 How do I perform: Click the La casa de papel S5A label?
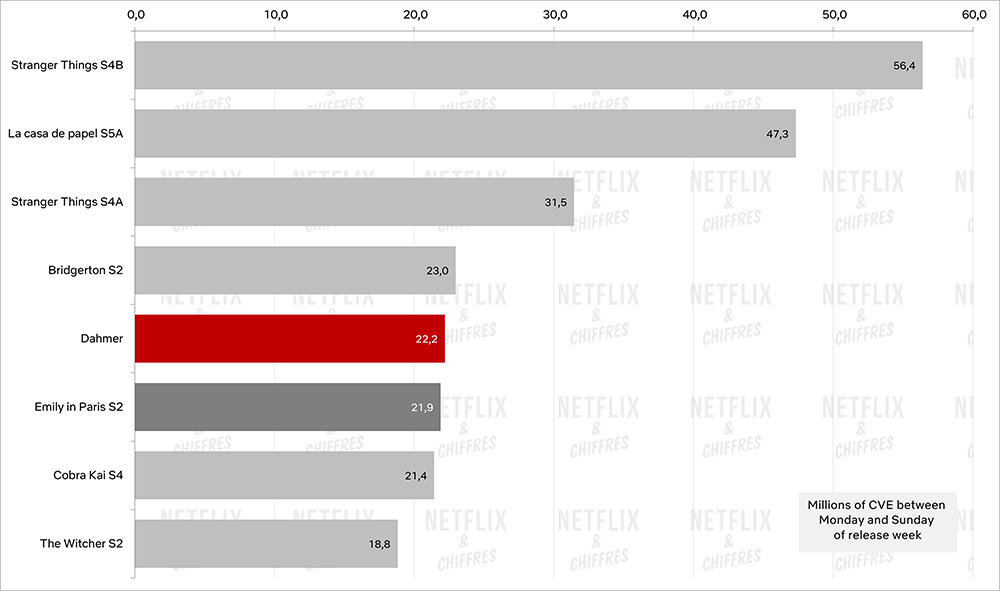66,133
